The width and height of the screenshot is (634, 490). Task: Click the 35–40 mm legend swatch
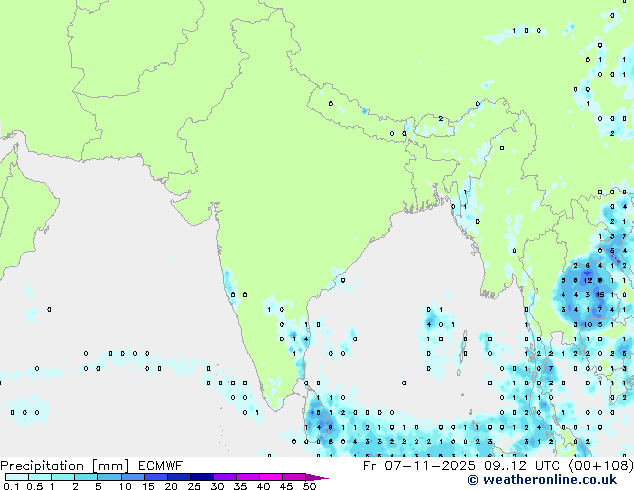(x=248, y=477)
